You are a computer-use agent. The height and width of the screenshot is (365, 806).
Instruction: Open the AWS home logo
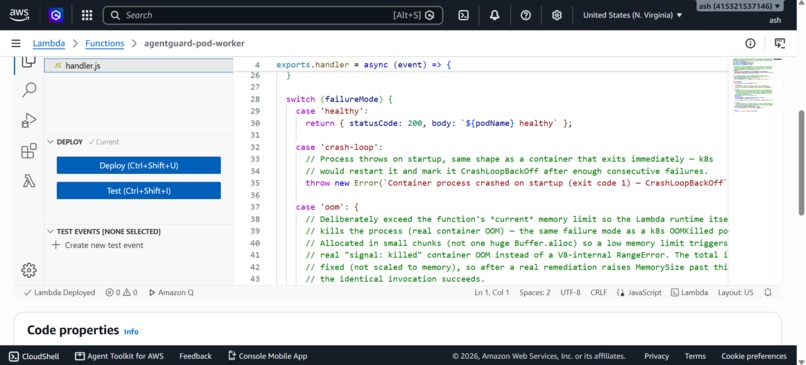pyautogui.click(x=19, y=15)
